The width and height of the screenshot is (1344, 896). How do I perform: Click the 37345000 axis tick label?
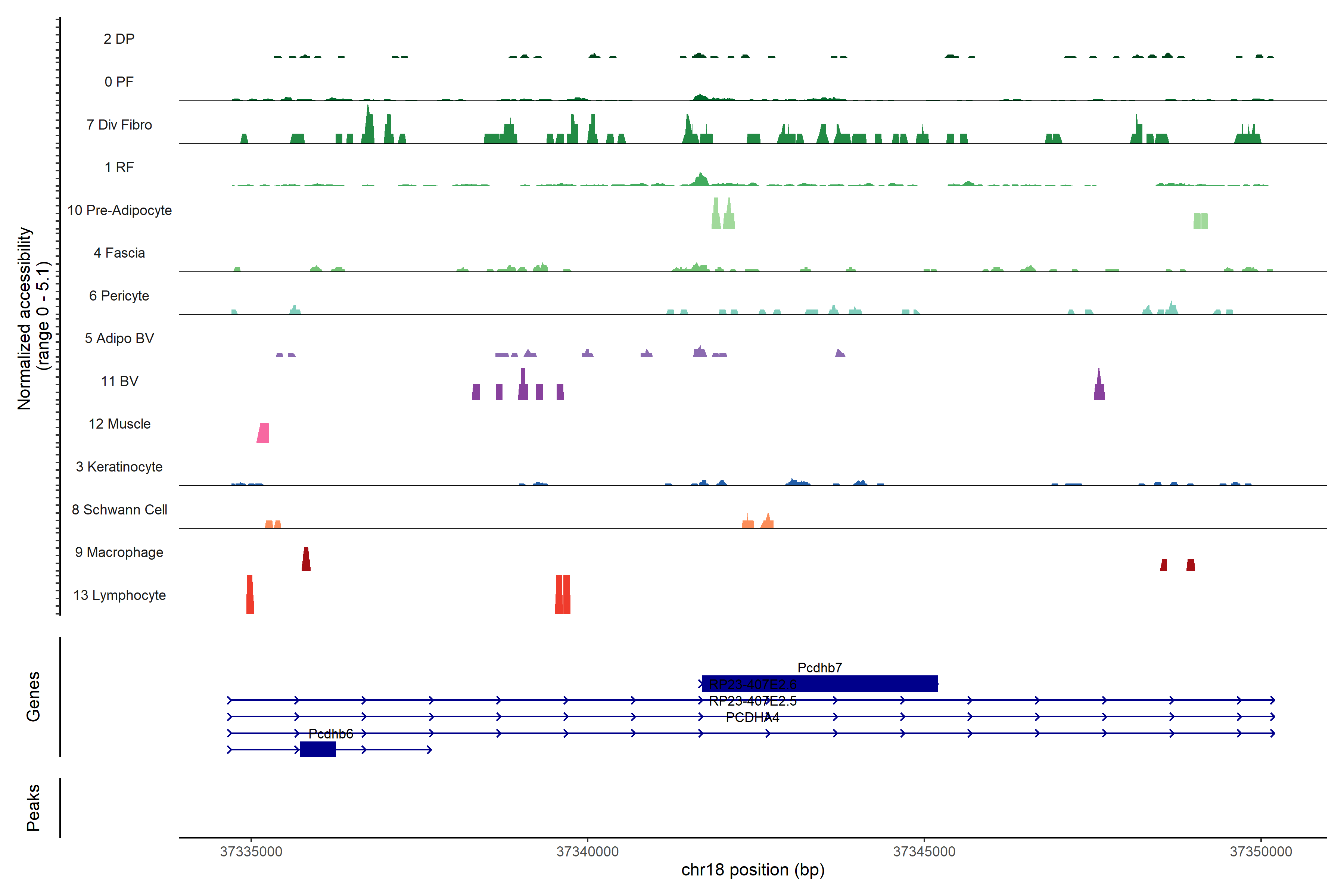pos(924,852)
